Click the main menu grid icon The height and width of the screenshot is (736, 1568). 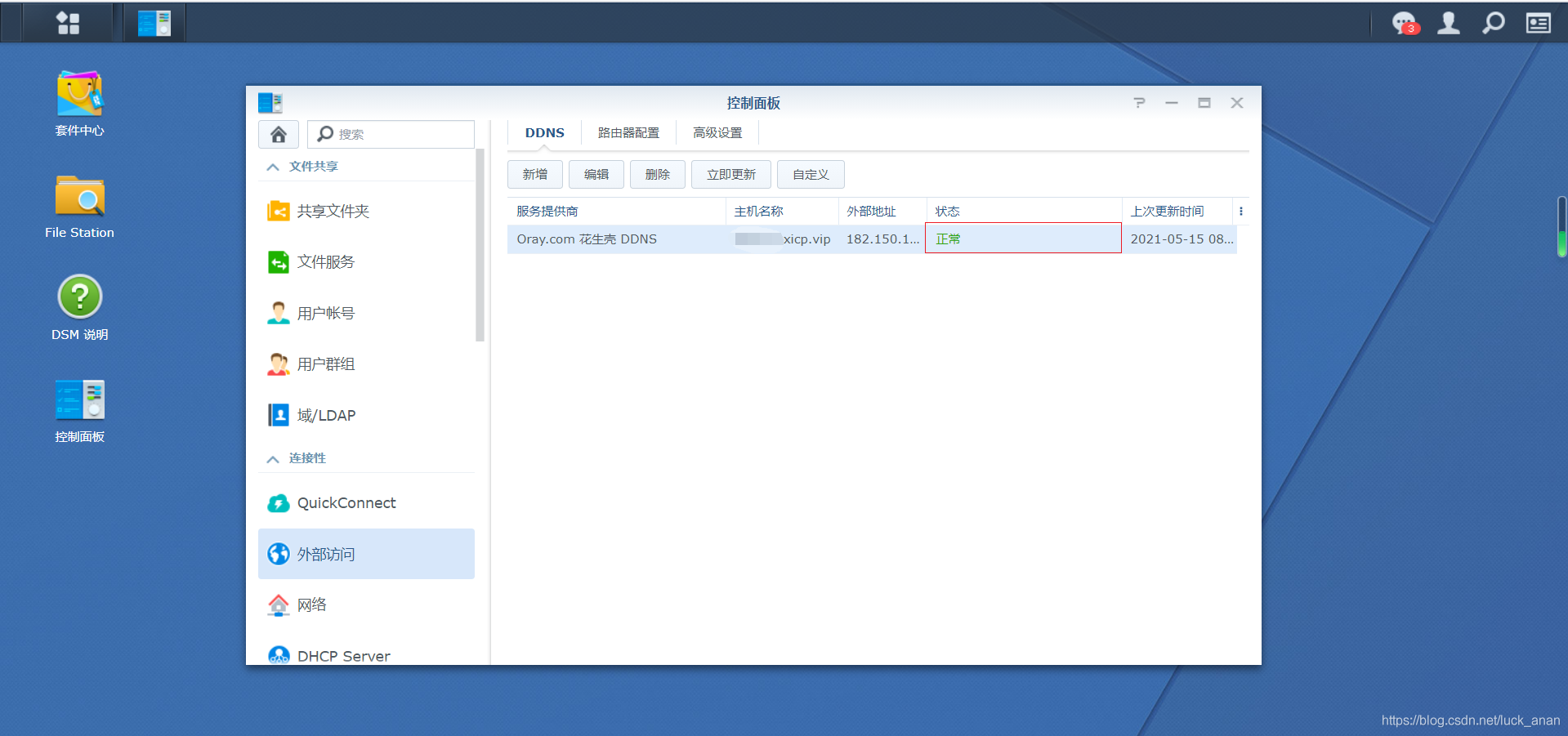click(x=68, y=23)
